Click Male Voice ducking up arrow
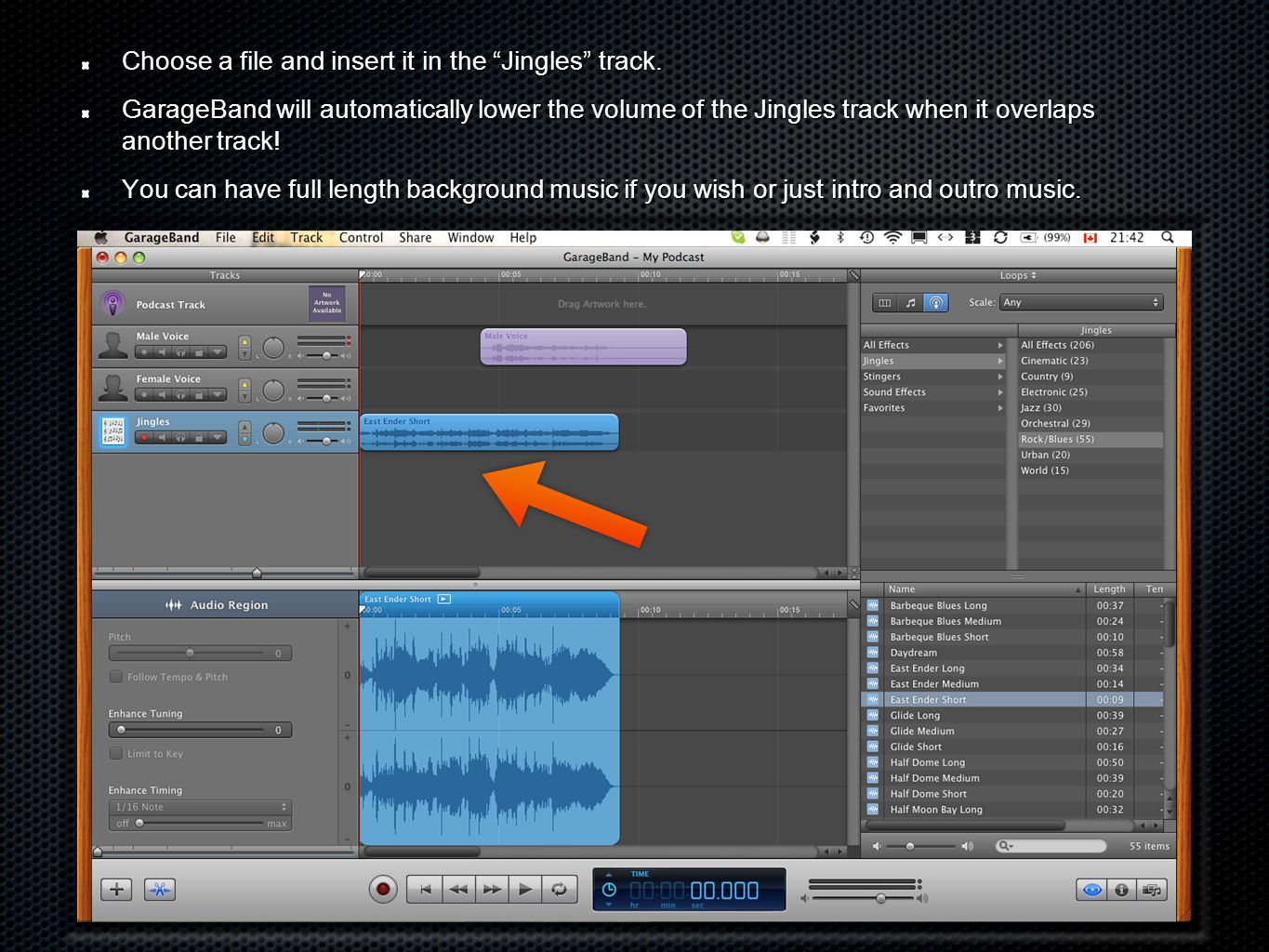 pos(245,342)
